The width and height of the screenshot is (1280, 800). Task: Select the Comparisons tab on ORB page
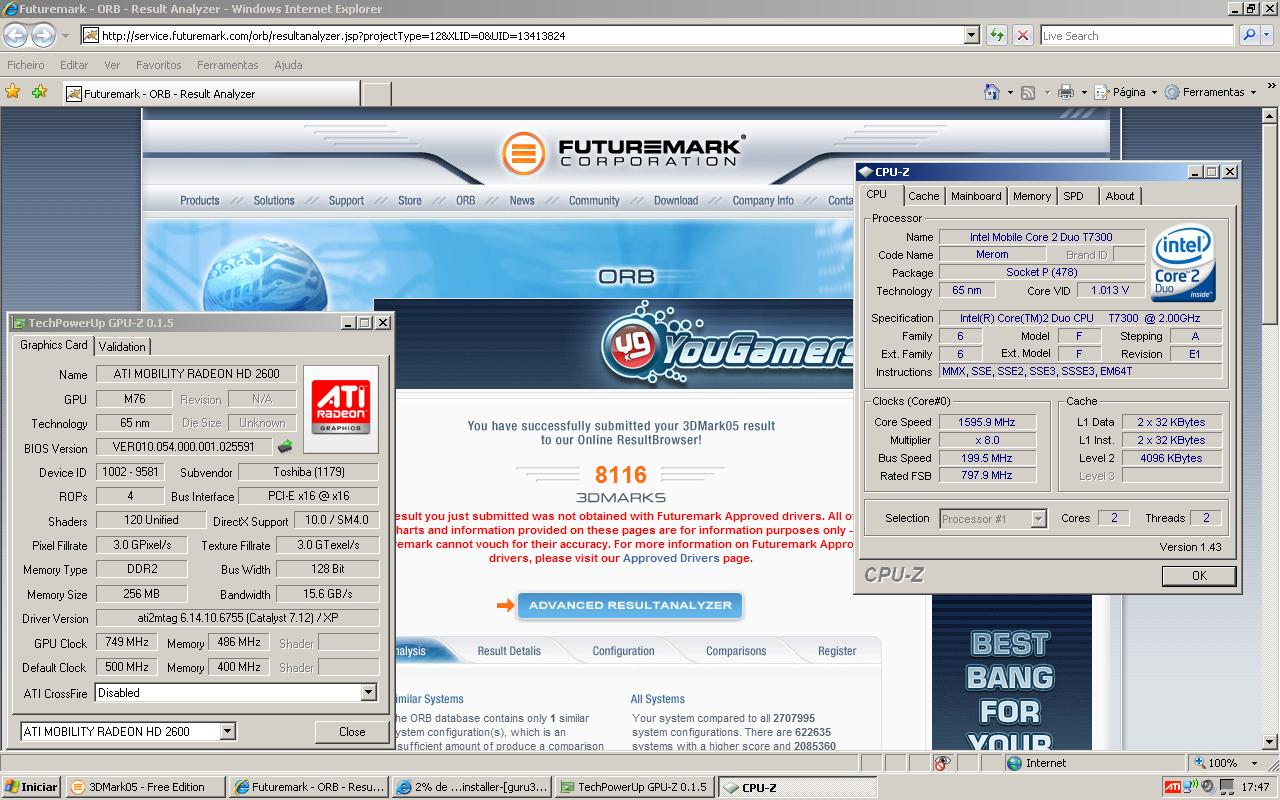click(x=736, y=651)
